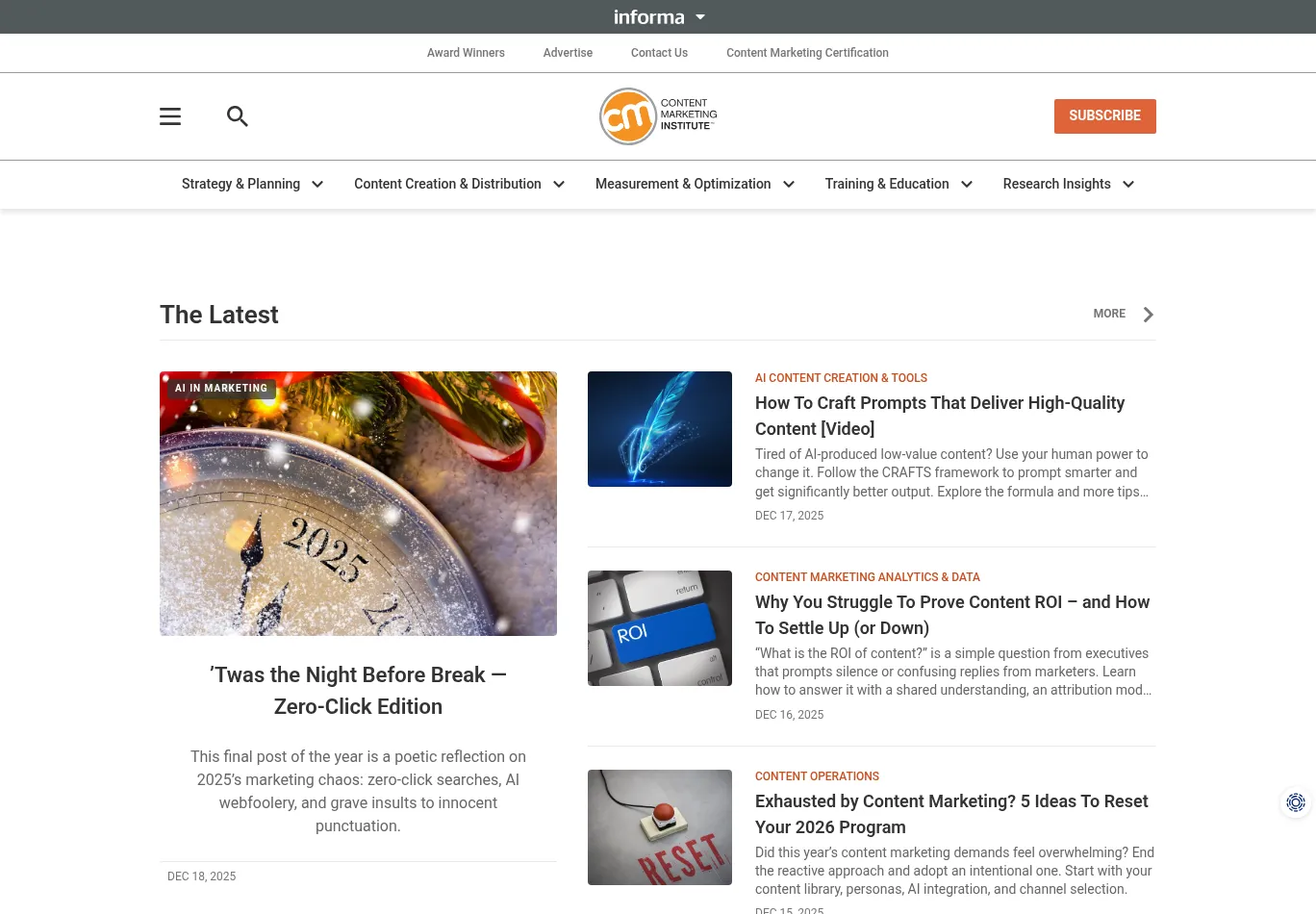Click the search magnifier icon
The height and width of the screenshot is (914, 1316).
238,116
